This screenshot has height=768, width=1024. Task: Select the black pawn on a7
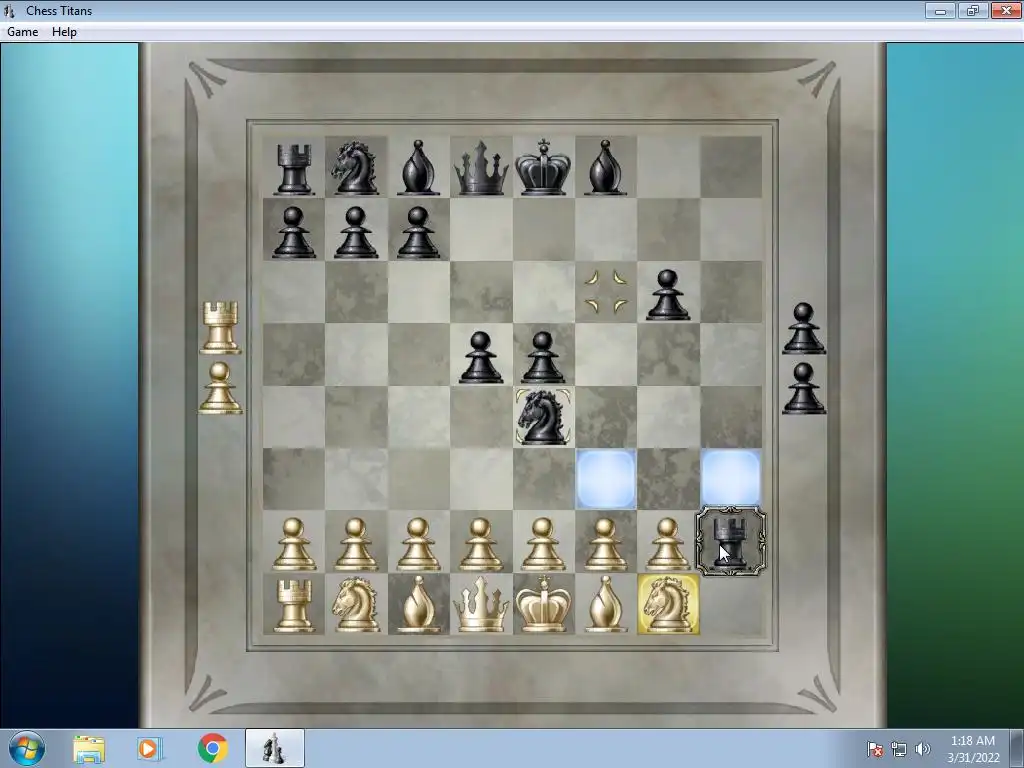click(x=293, y=232)
